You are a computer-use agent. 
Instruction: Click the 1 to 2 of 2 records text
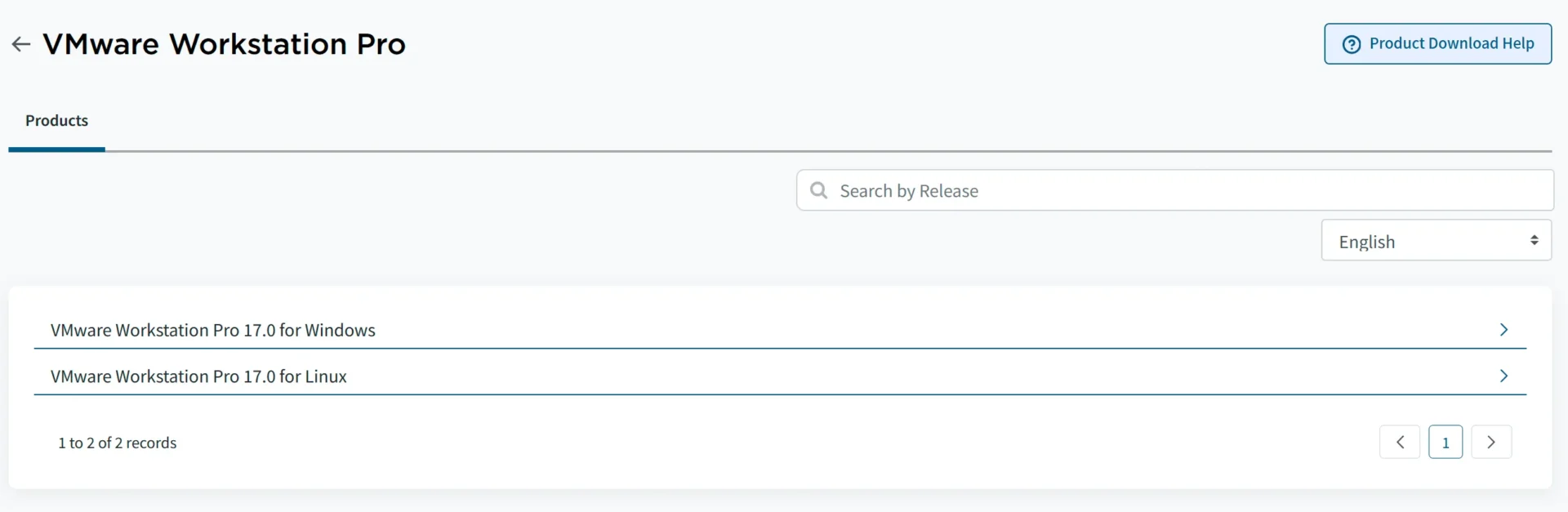[118, 443]
